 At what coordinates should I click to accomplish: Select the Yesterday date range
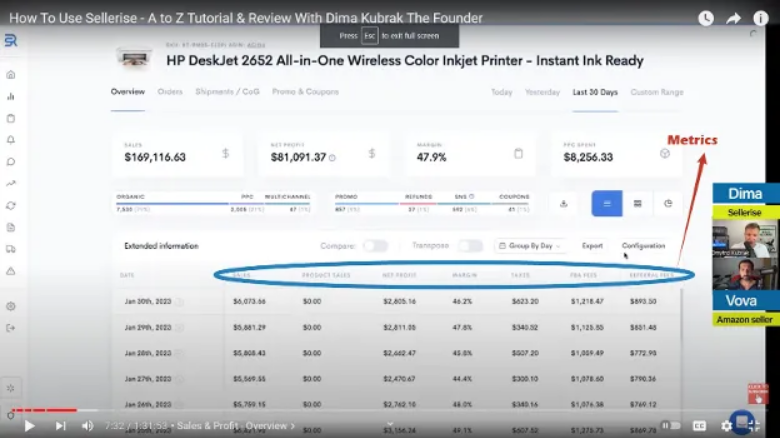(542, 93)
